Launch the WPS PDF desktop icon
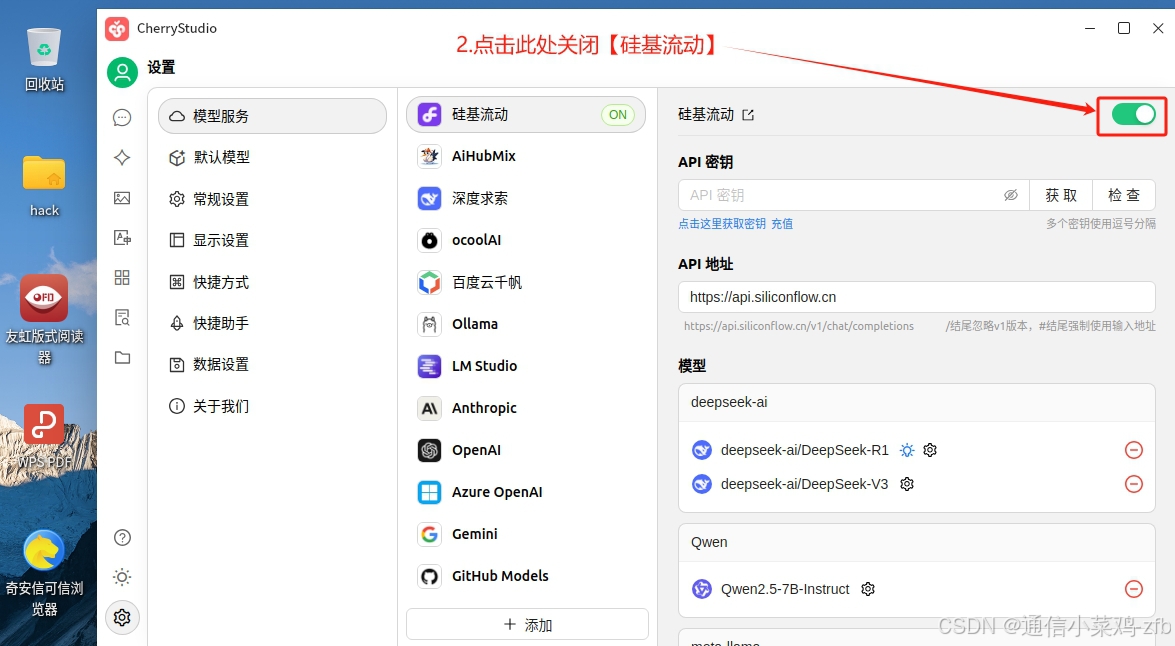1175x646 pixels. (44, 436)
